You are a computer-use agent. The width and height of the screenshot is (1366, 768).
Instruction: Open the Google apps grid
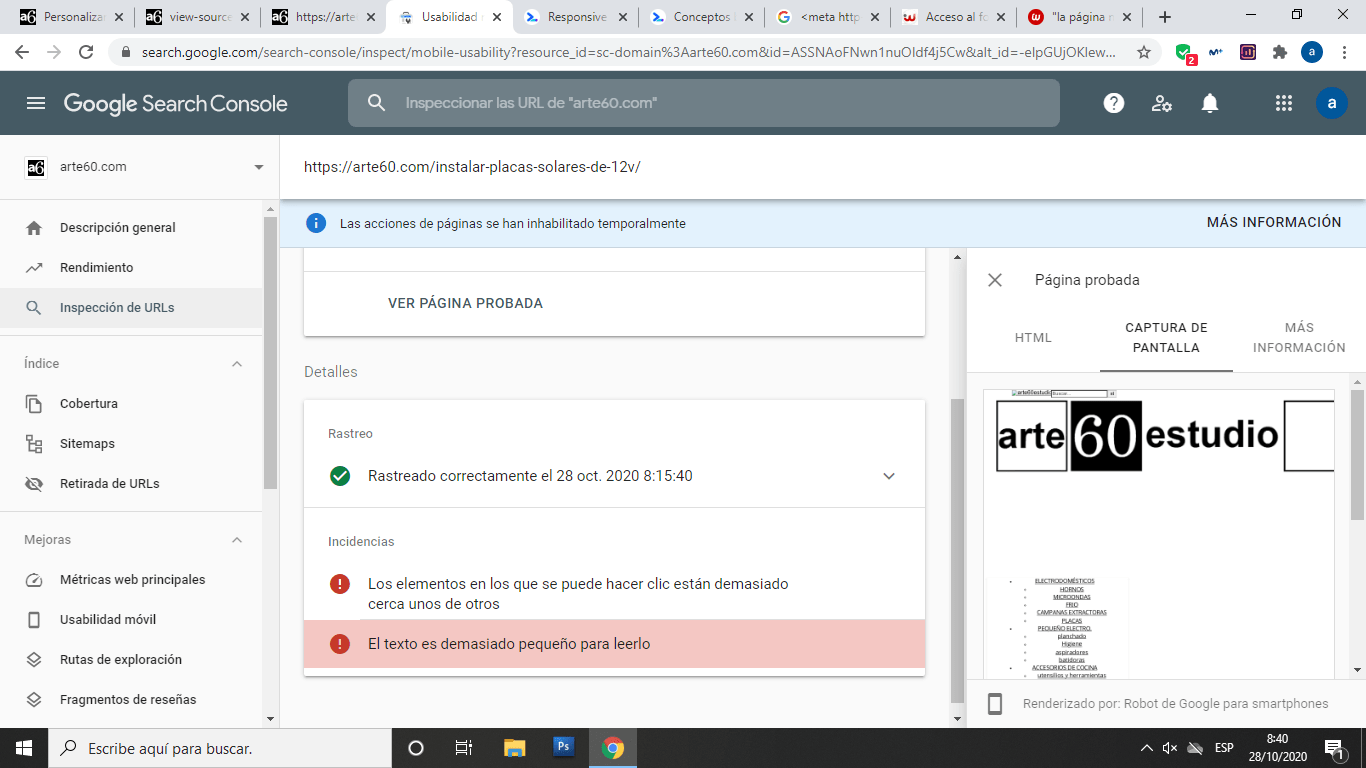[x=1284, y=103]
